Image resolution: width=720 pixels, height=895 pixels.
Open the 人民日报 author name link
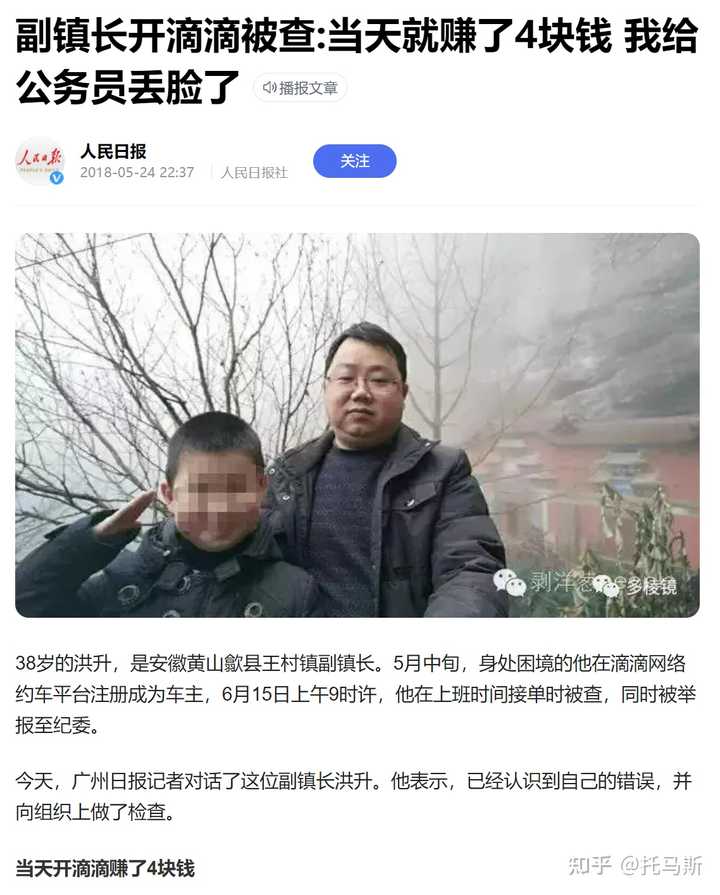(113, 151)
